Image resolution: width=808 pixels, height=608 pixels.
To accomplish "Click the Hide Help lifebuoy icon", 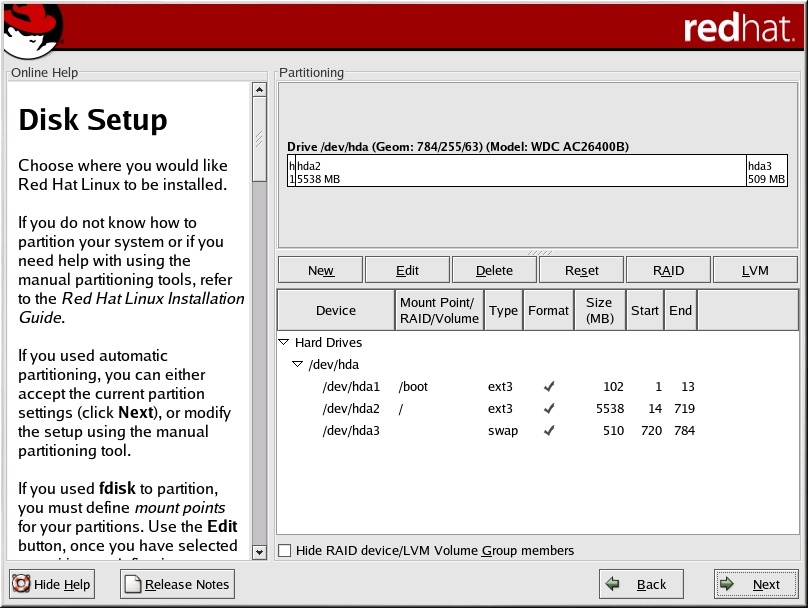I will click(21, 585).
